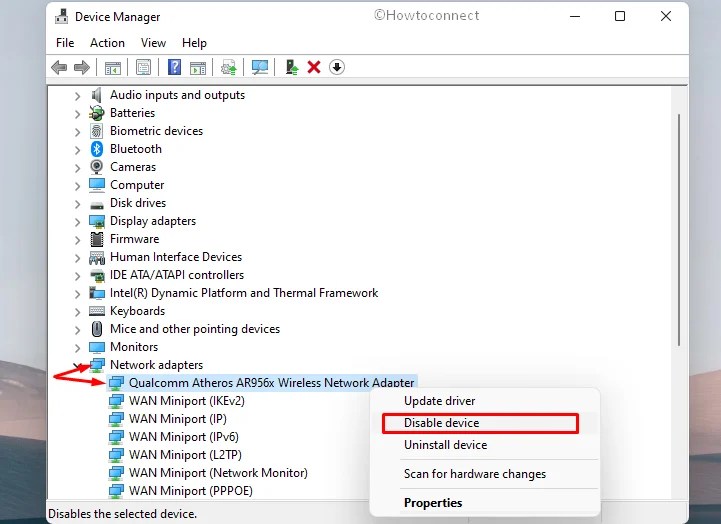Image resolution: width=721 pixels, height=524 pixels.
Task: Click the Bluetooth category icon
Action: click(97, 149)
